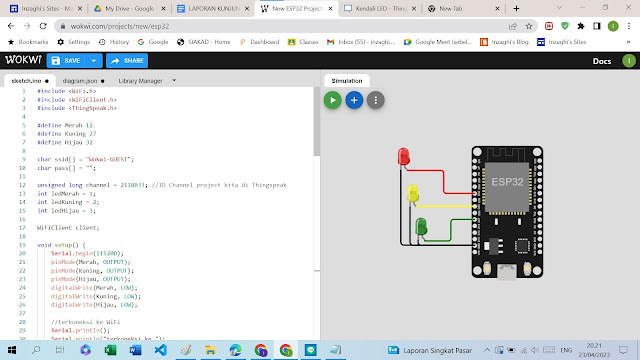
Task: Click the green shield extension icon
Action: tap(565, 26)
